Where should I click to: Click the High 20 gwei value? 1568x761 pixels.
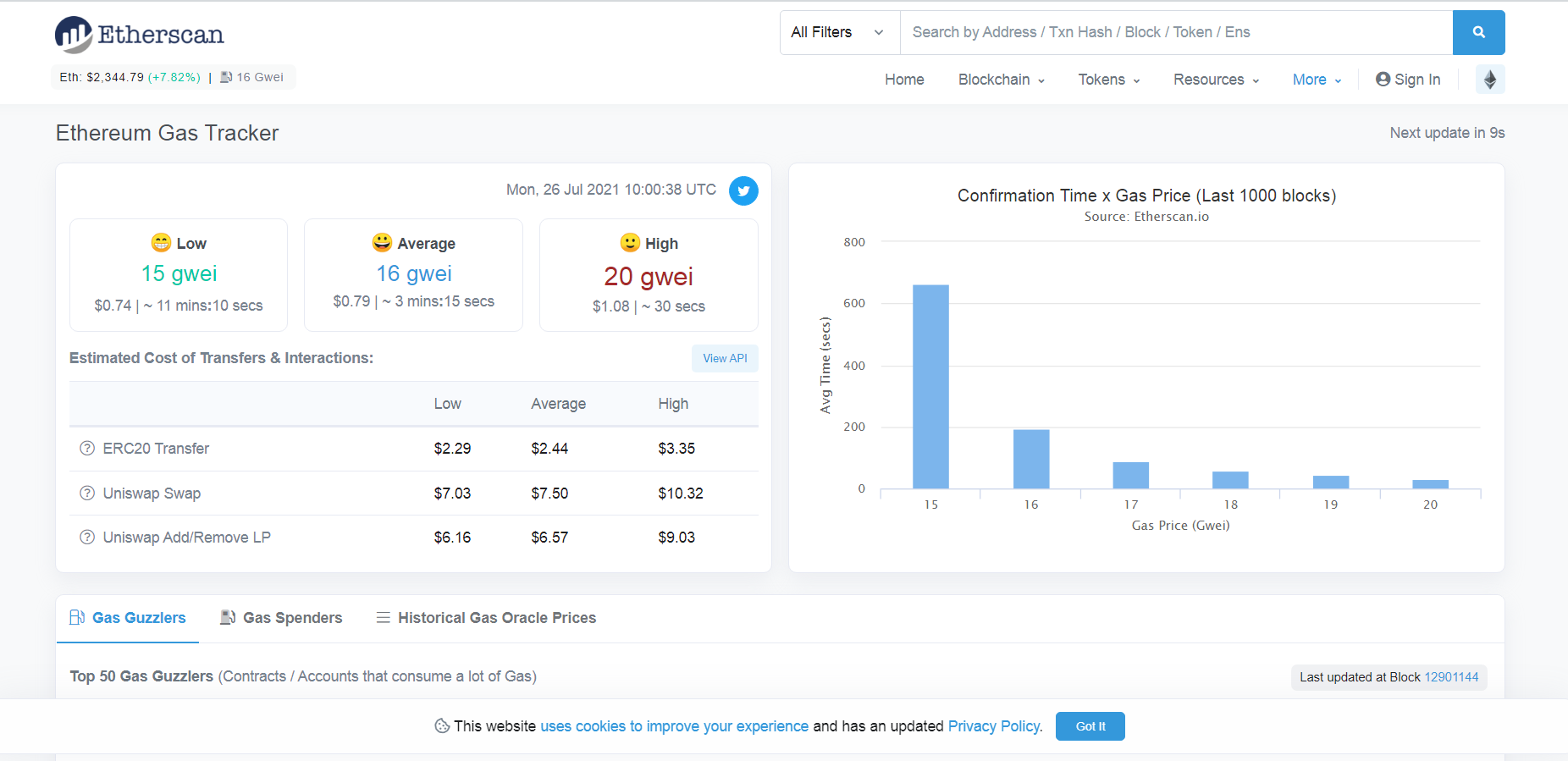point(649,276)
